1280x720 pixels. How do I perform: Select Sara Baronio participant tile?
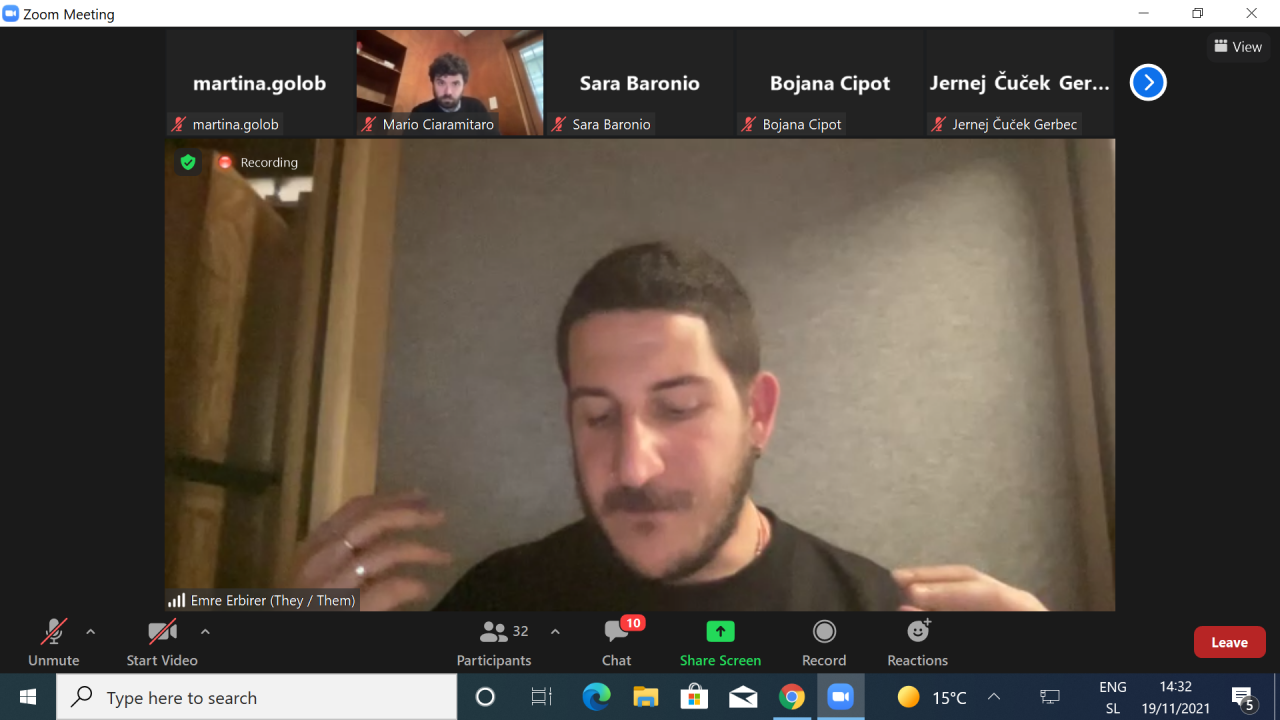coord(640,82)
